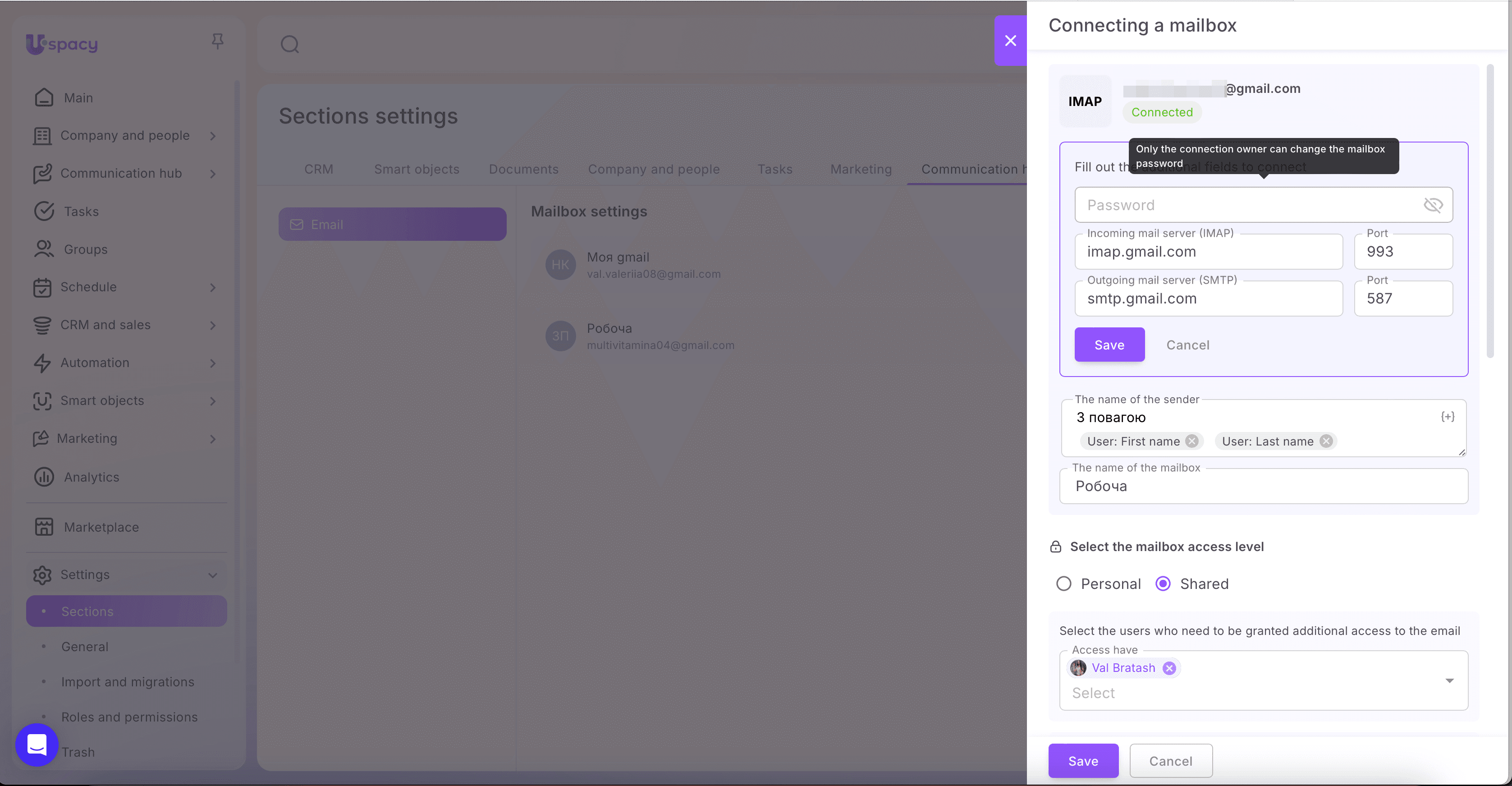
Task: Select the Personal access level
Action: [1063, 584]
